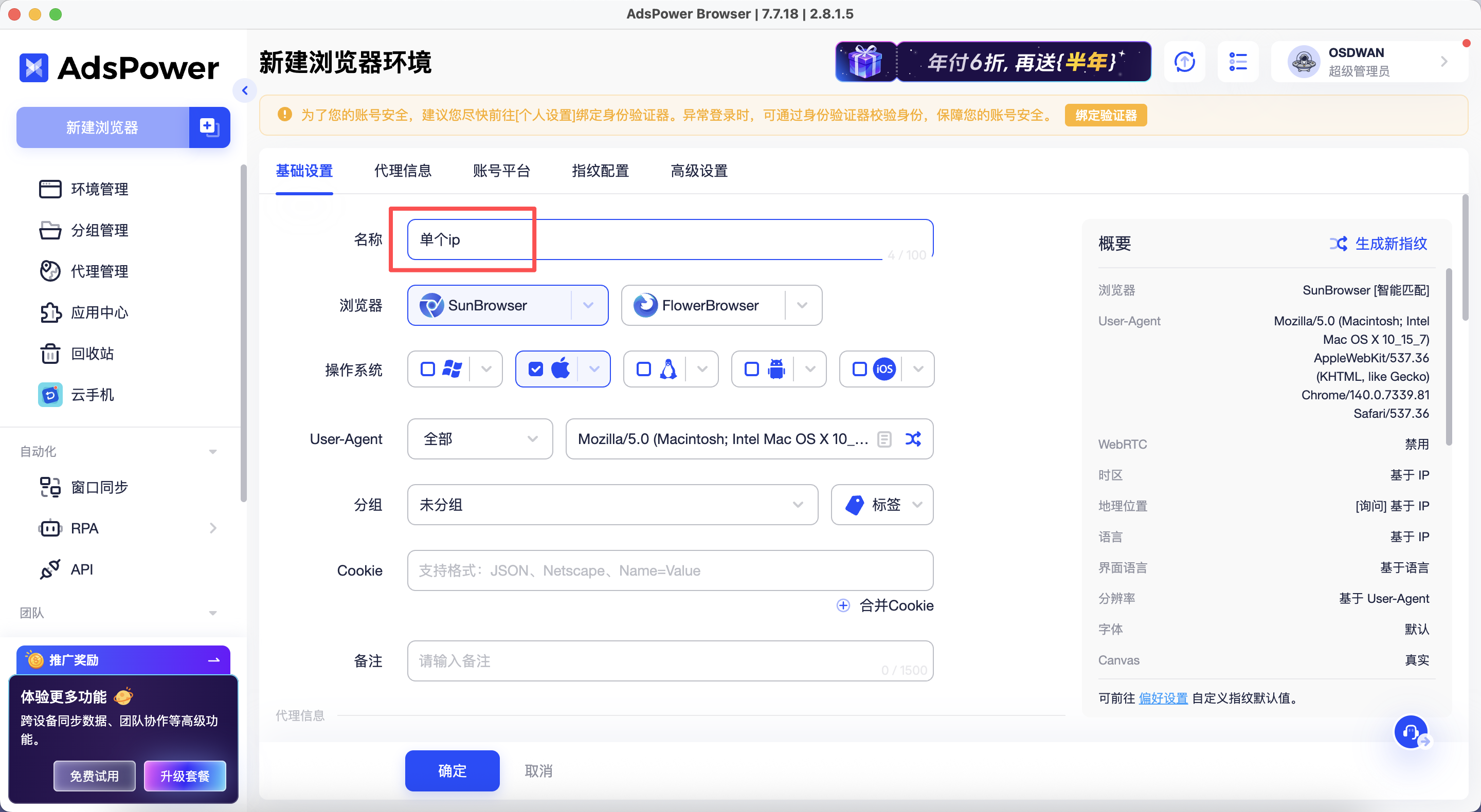Click the randomize User-Agent shuffle icon
Viewport: 1481px width, 812px height.
(x=913, y=439)
